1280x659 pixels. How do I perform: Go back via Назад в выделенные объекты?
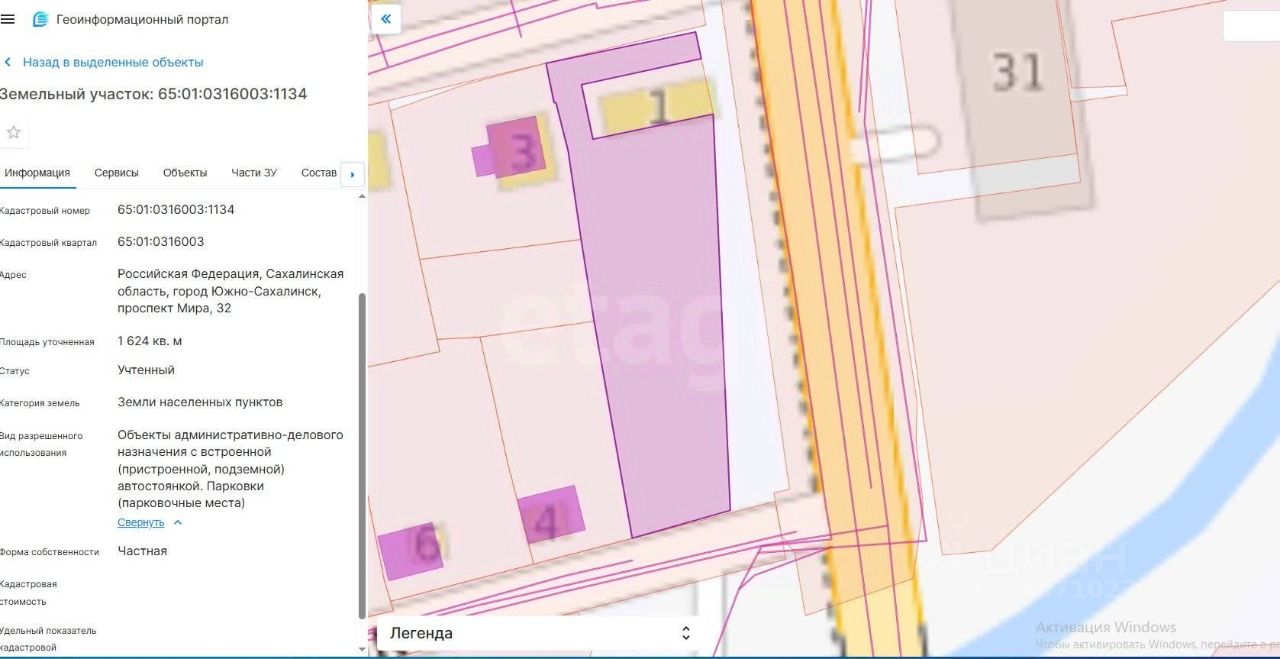113,62
